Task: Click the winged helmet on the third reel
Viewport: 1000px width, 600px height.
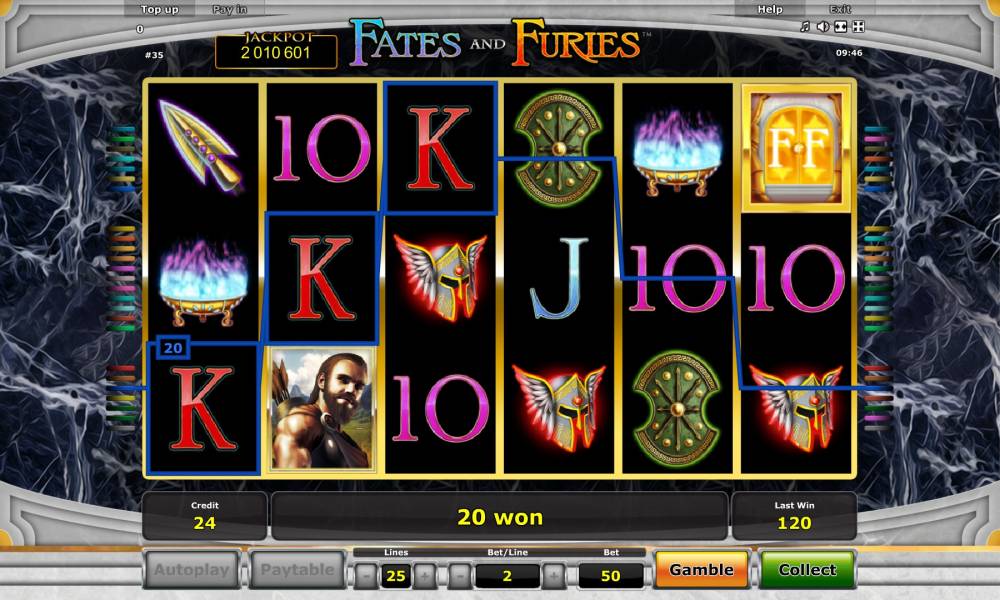Action: (440, 276)
